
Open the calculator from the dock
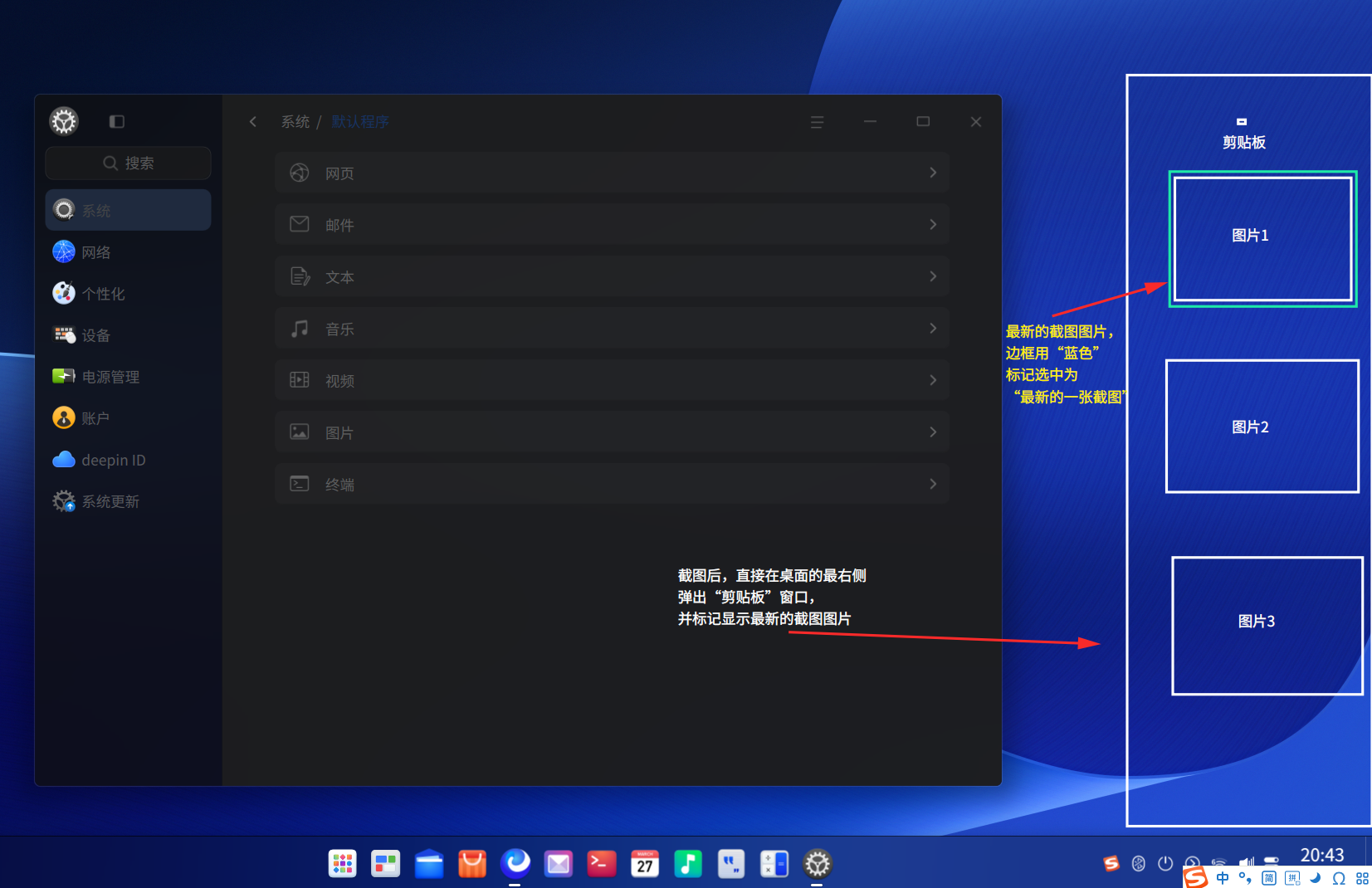pyautogui.click(x=774, y=864)
